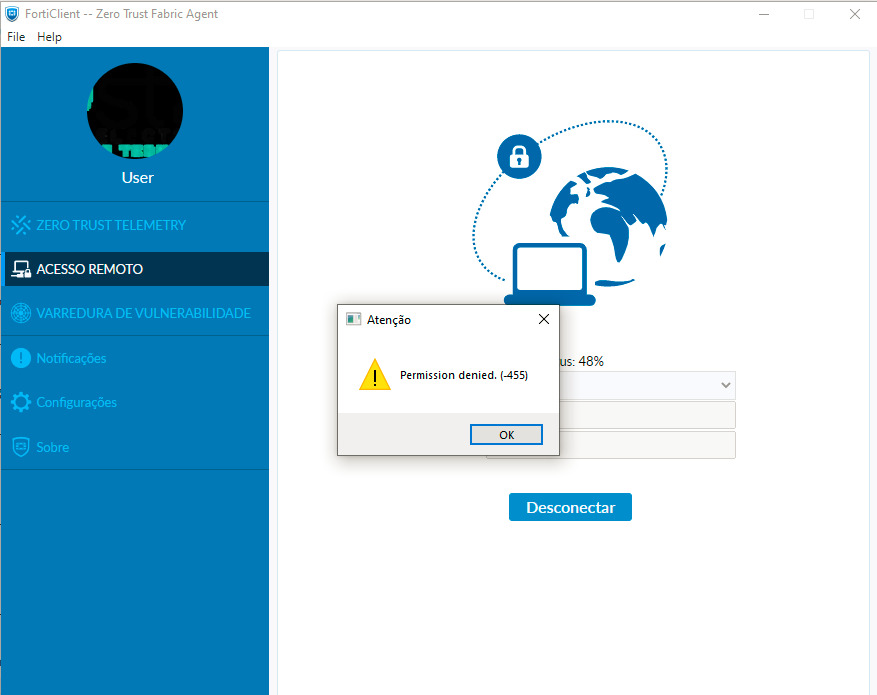Click the Configurações gear icon
Image resolution: width=877 pixels, height=695 pixels.
(21, 402)
